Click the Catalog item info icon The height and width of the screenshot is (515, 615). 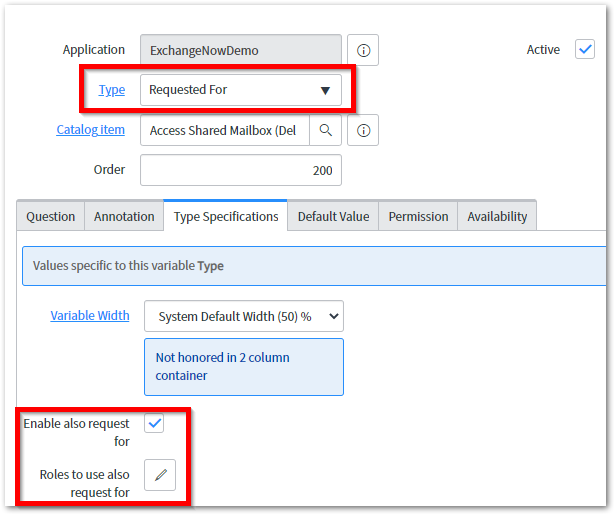point(363,130)
